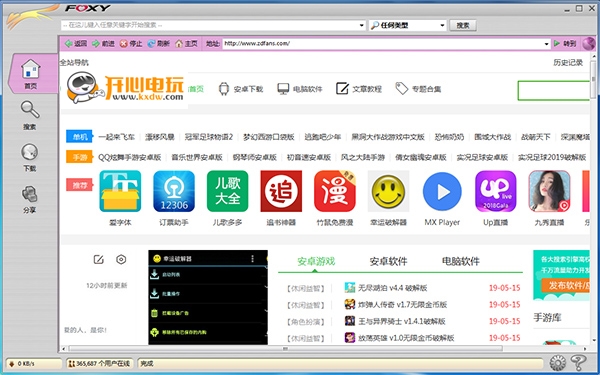Click the 搜索 search button
The height and width of the screenshot is (375, 600).
(x=463, y=25)
